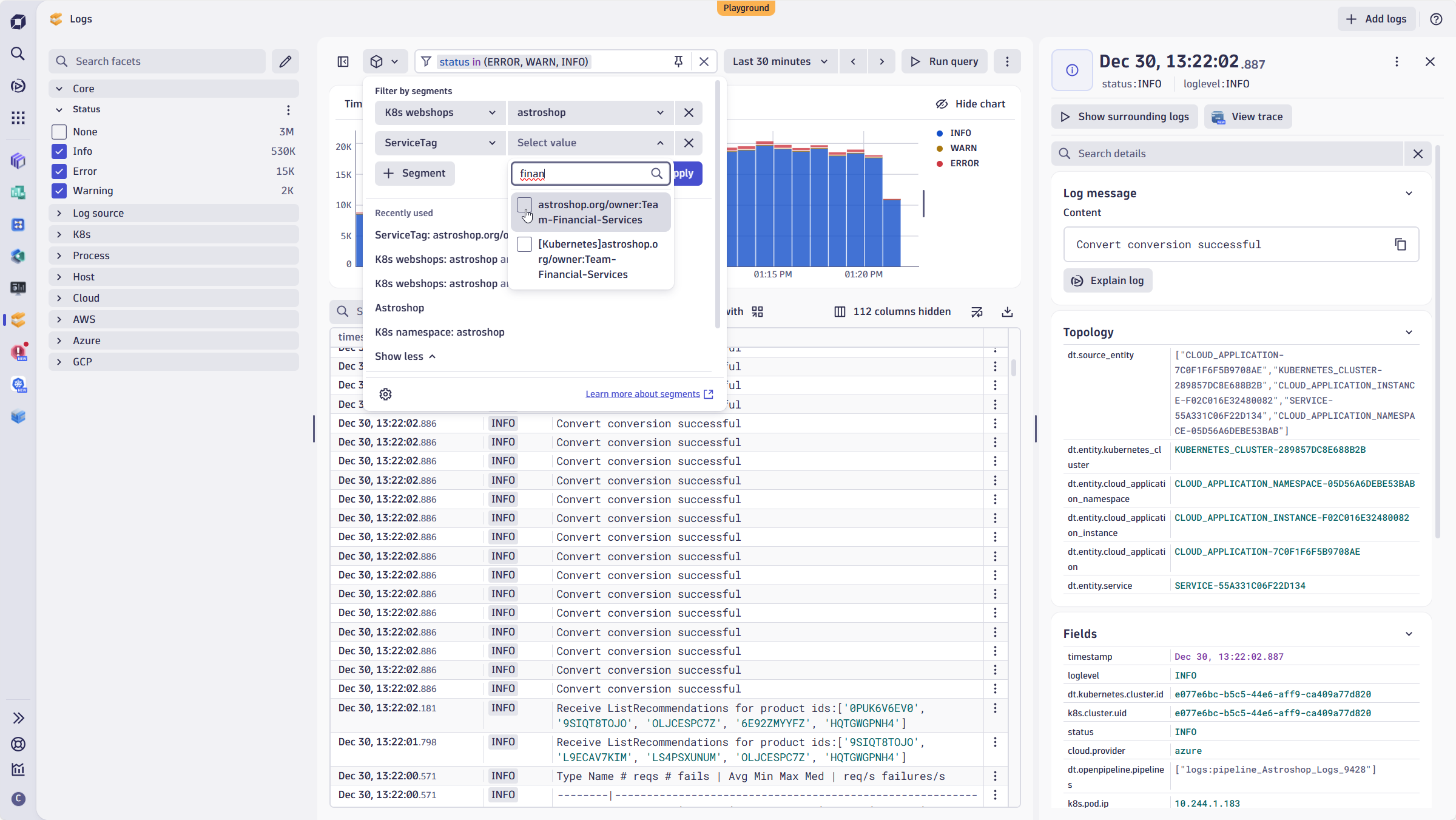Viewport: 1456px width, 820px height.
Task: Select the ERROR color dot in chart legend
Action: click(x=939, y=163)
